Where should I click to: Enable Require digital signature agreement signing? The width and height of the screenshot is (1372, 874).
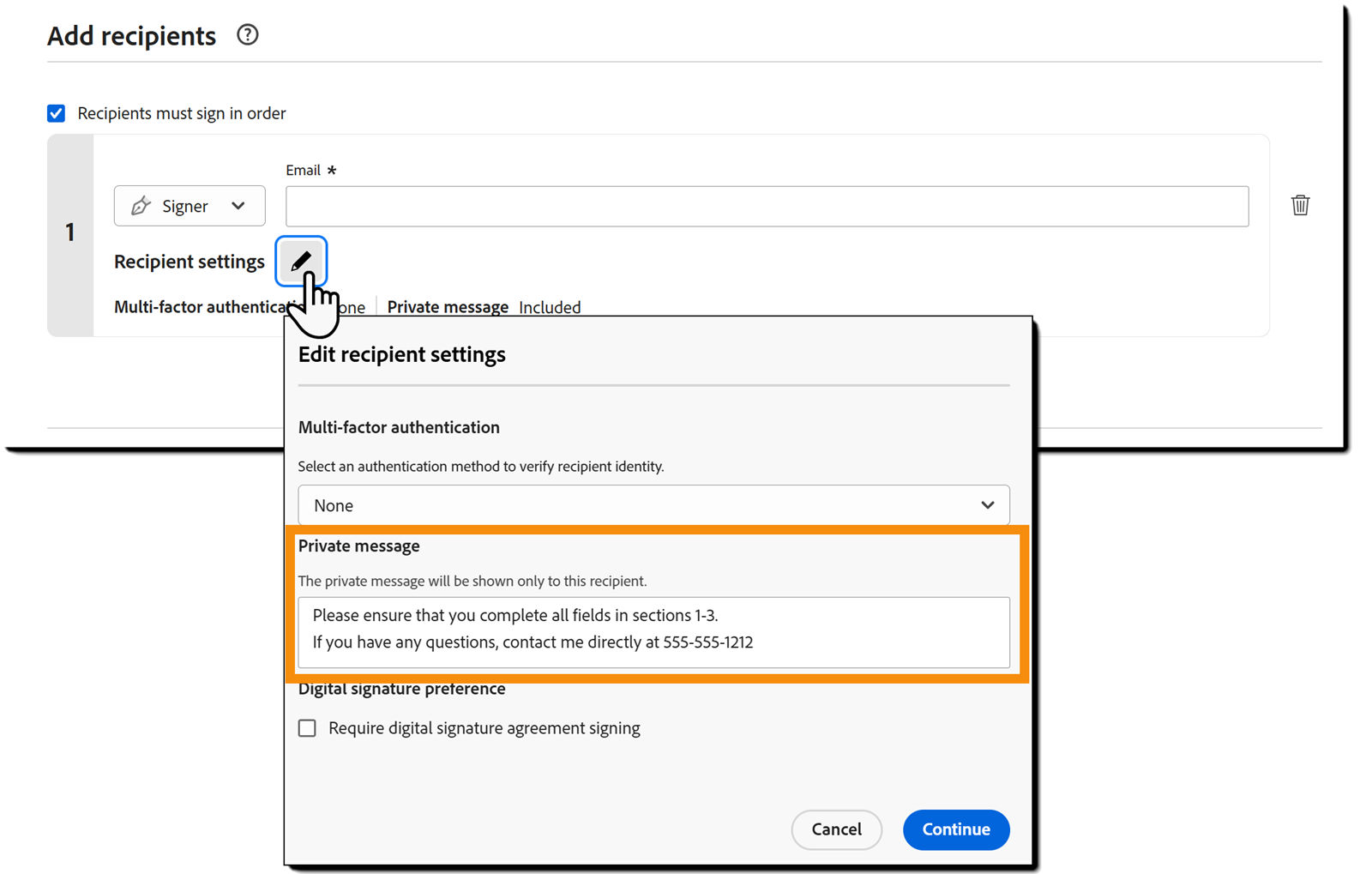306,727
